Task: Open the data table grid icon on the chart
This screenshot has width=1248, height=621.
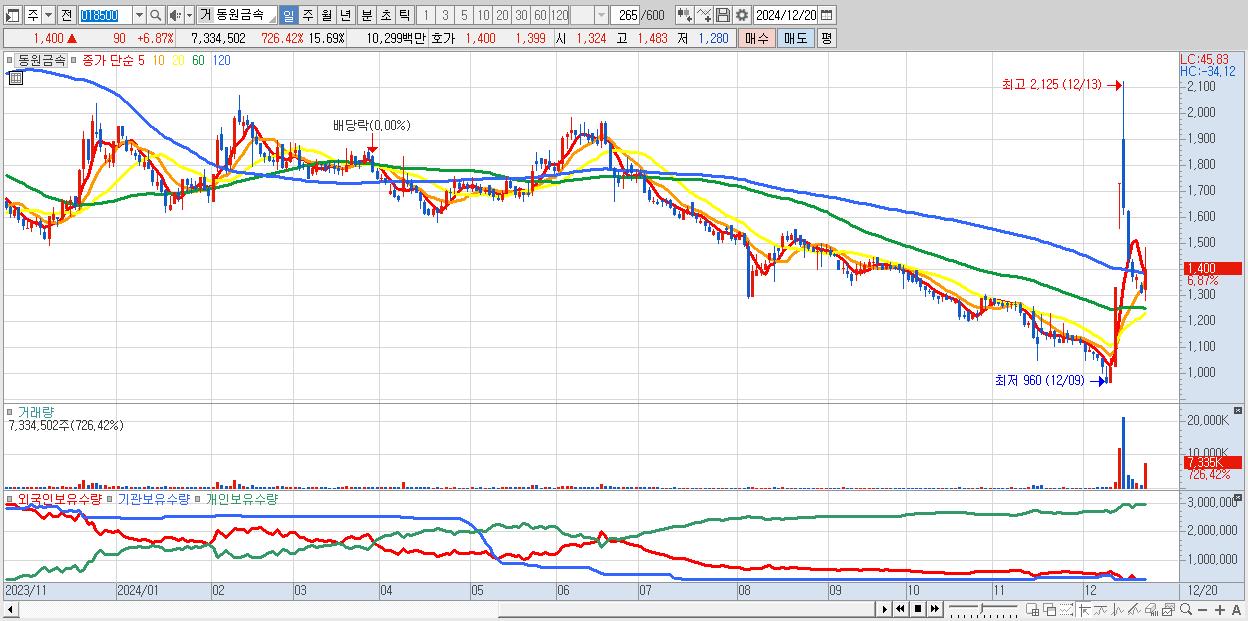Action: pyautogui.click(x=15, y=76)
